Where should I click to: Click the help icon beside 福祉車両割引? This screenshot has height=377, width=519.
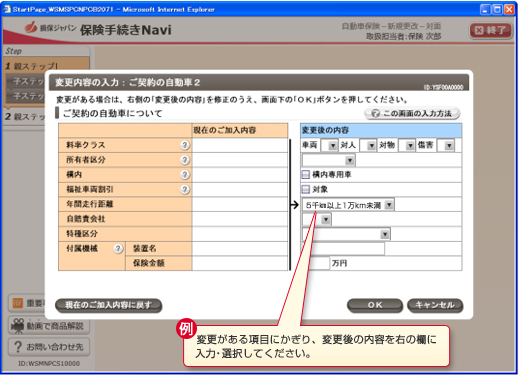(x=185, y=189)
